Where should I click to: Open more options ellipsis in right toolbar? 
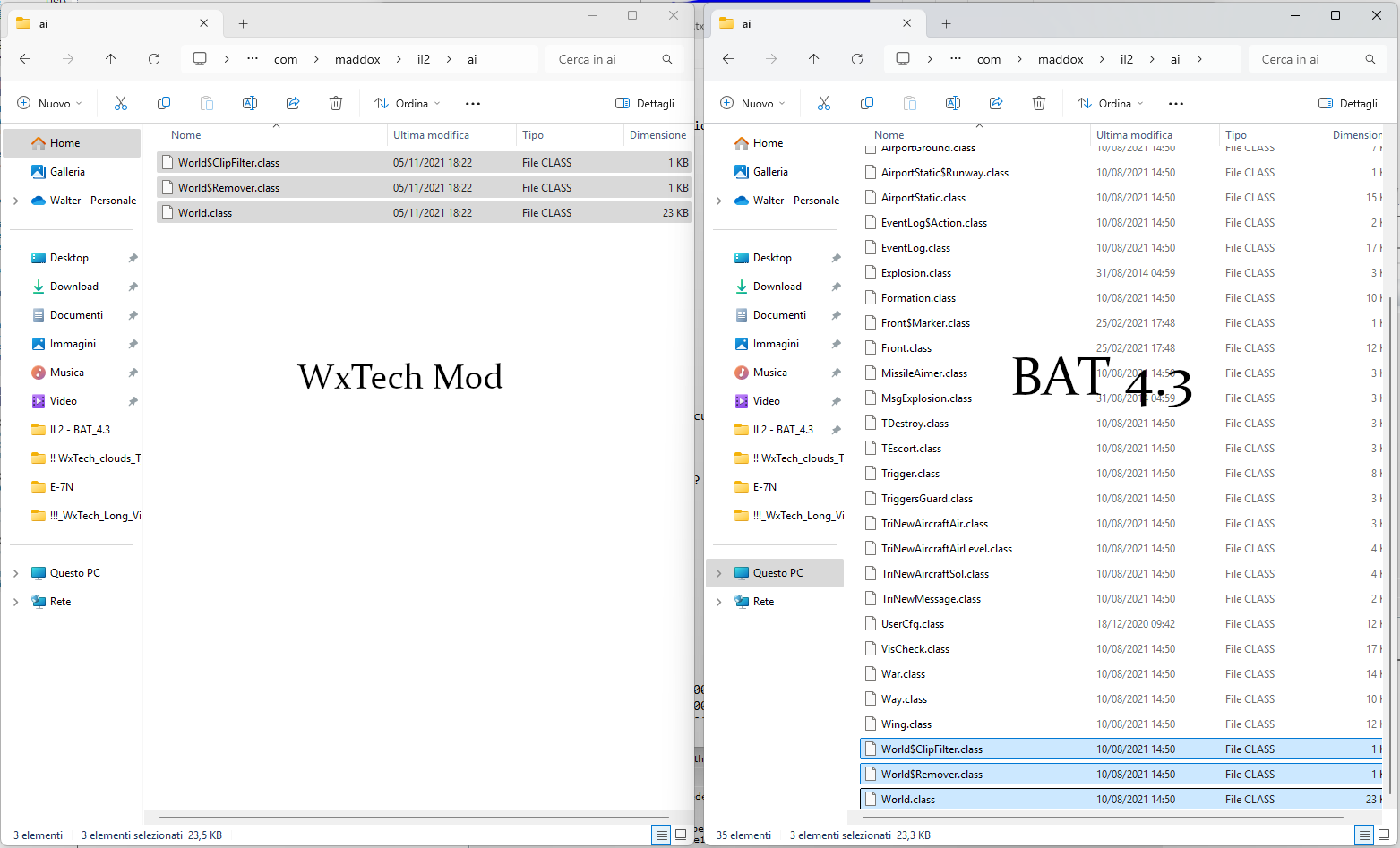coord(1176,103)
